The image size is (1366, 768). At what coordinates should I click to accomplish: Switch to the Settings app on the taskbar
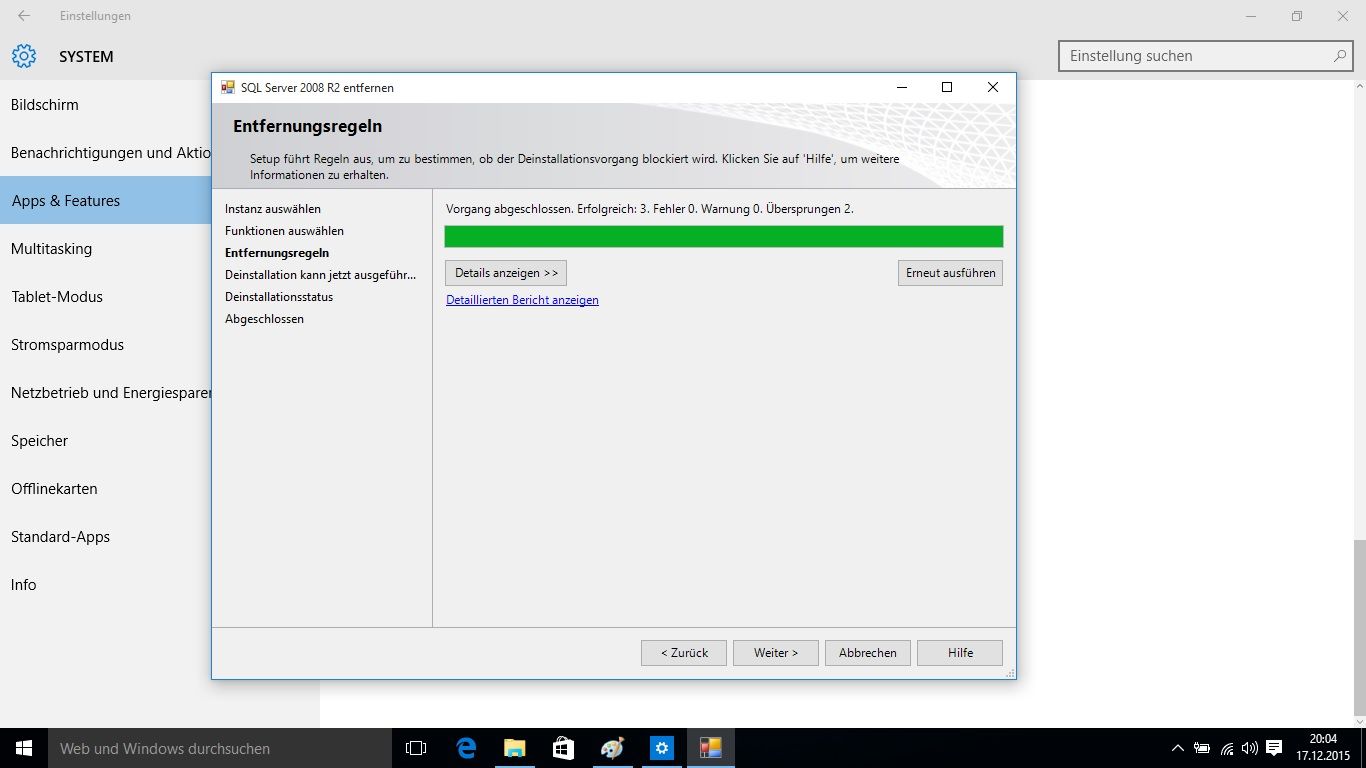(661, 748)
